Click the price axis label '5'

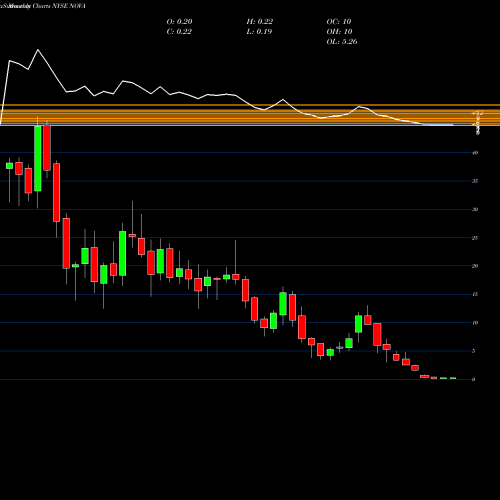(x=474, y=351)
